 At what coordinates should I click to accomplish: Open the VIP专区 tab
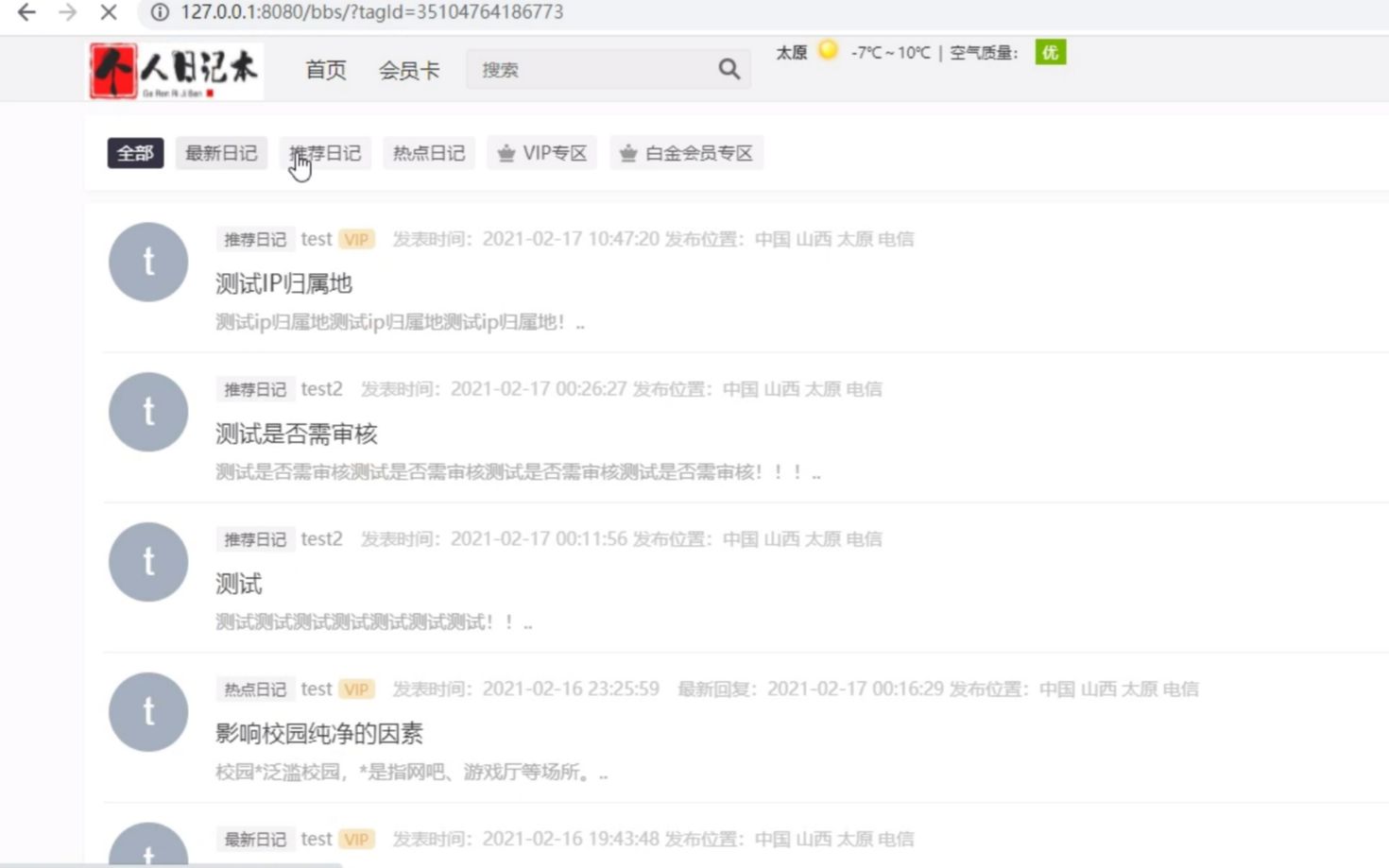(542, 153)
